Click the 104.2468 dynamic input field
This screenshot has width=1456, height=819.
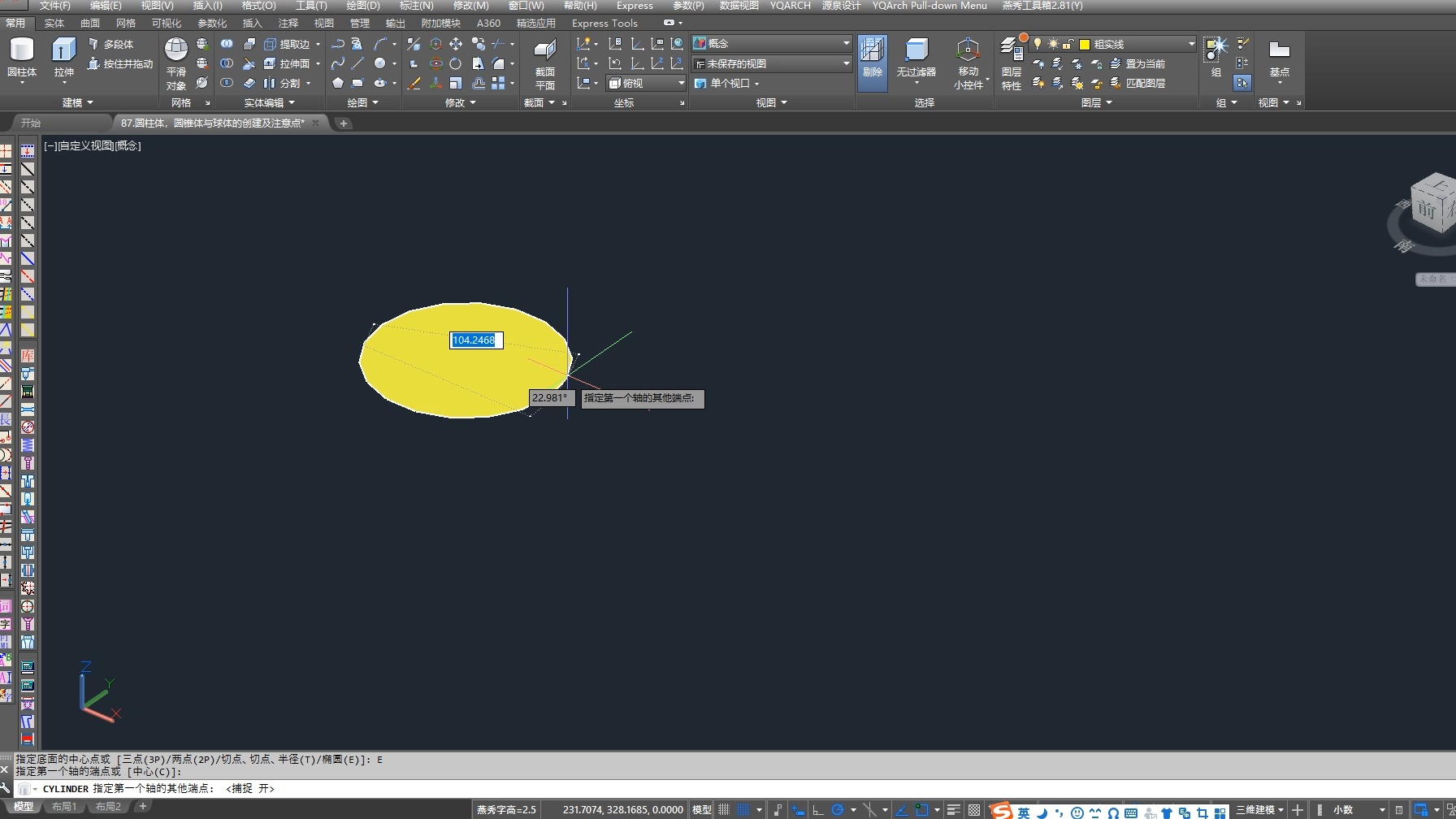click(476, 340)
